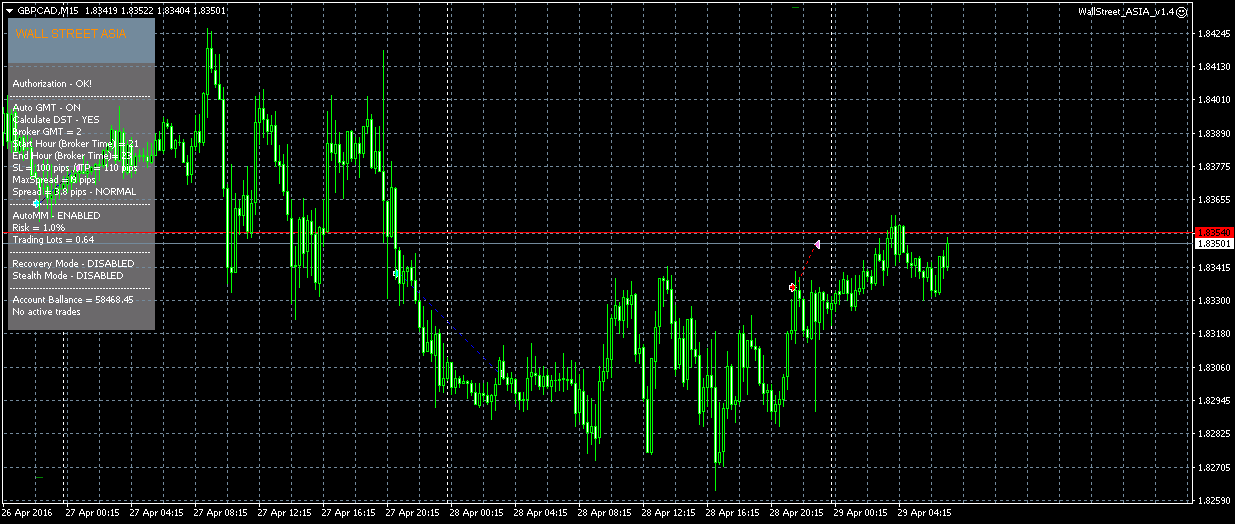Click the '26 Apr 2016' date label
This screenshot has width=1235, height=524.
[27, 512]
